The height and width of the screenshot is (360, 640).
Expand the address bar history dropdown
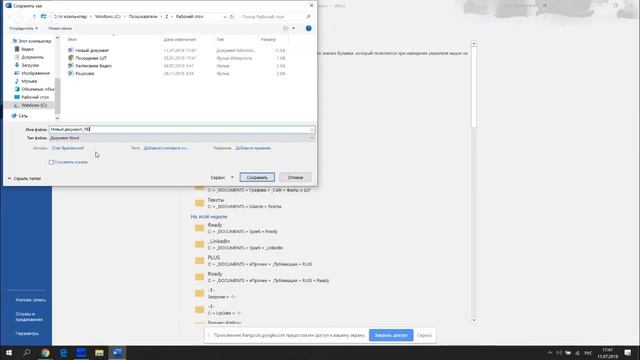click(x=225, y=17)
